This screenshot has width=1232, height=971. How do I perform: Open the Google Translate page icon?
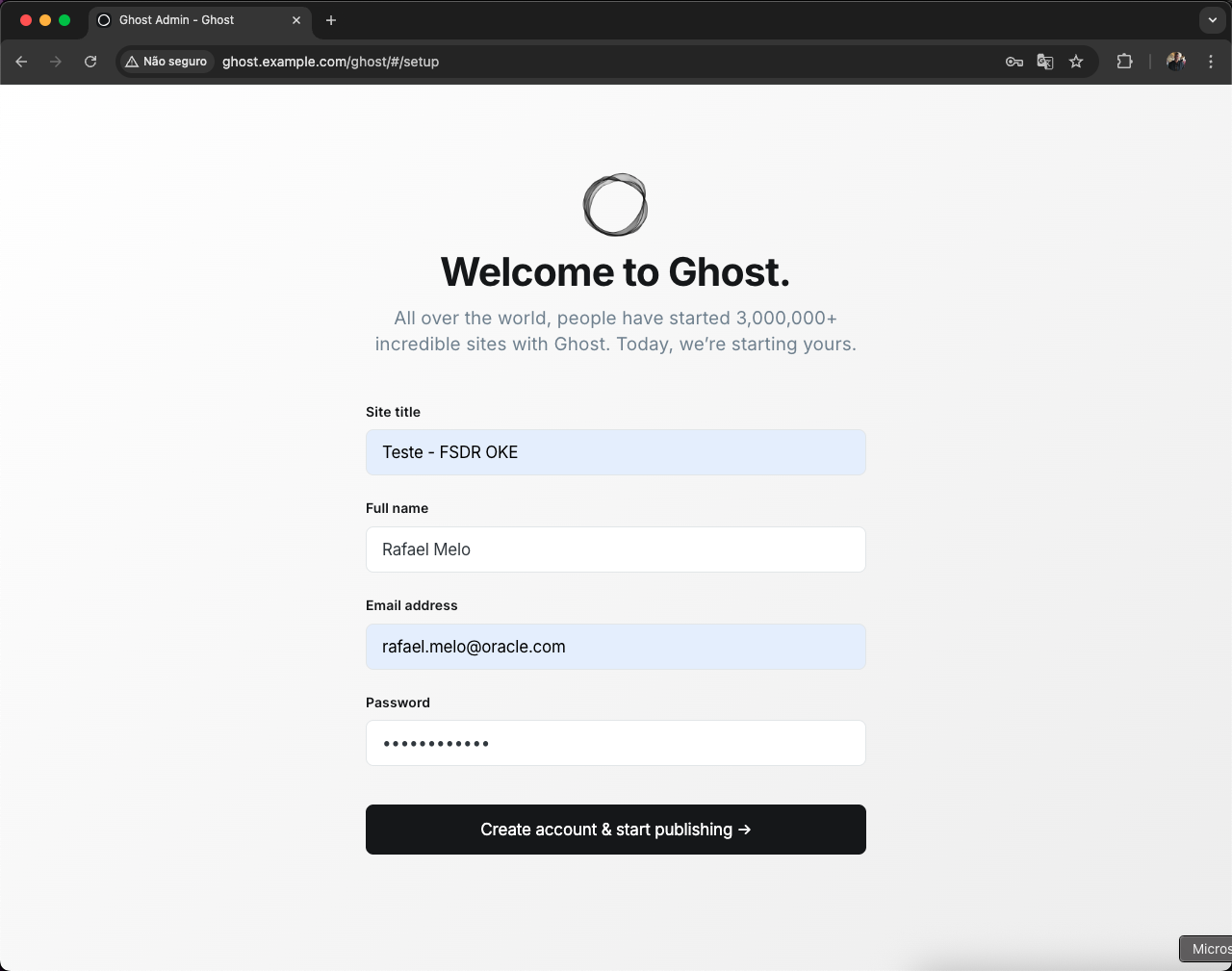1044,61
